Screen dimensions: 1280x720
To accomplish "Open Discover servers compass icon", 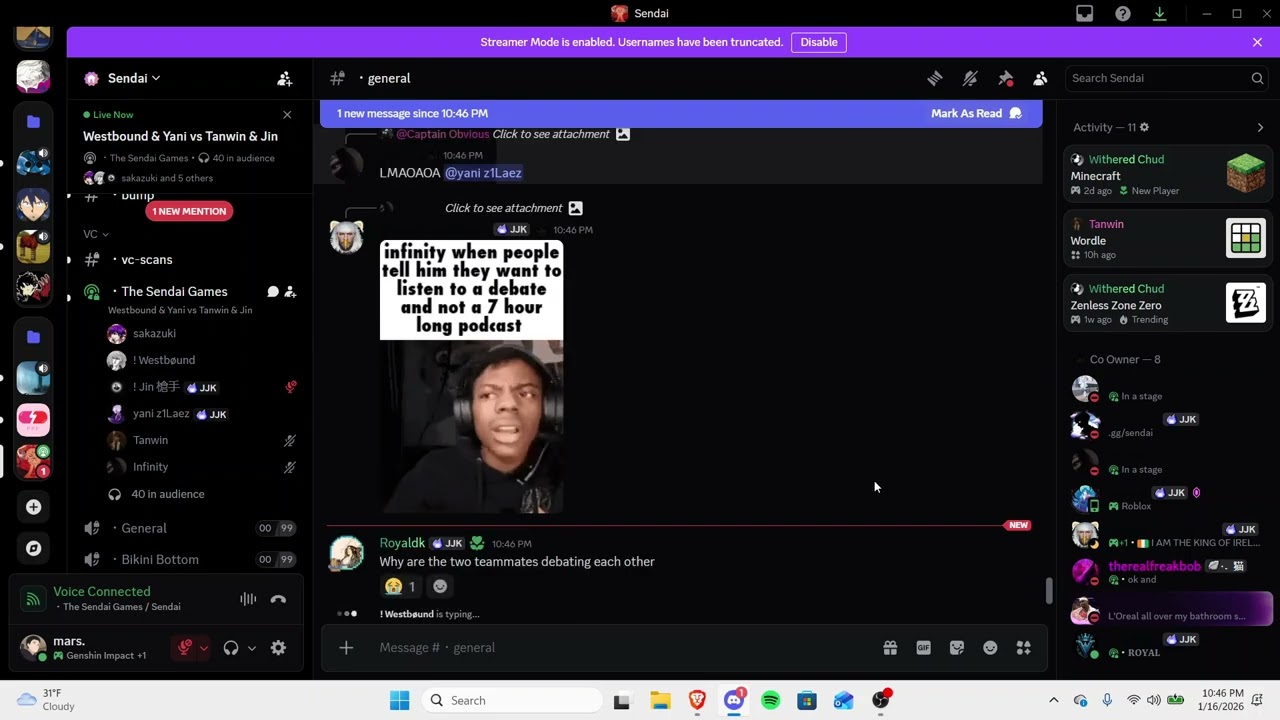I will pos(33,548).
